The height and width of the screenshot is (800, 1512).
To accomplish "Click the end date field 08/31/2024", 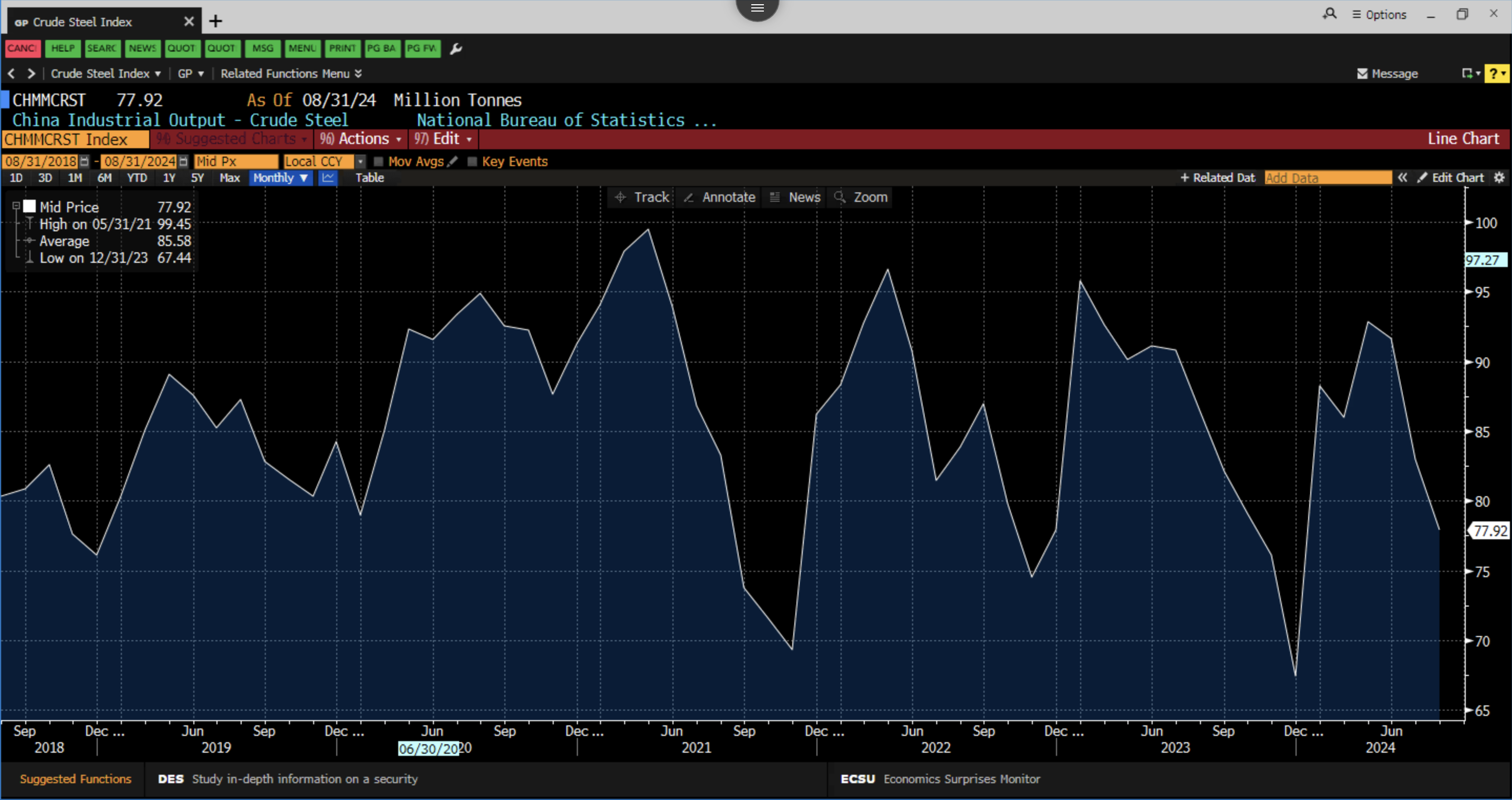I will point(139,161).
